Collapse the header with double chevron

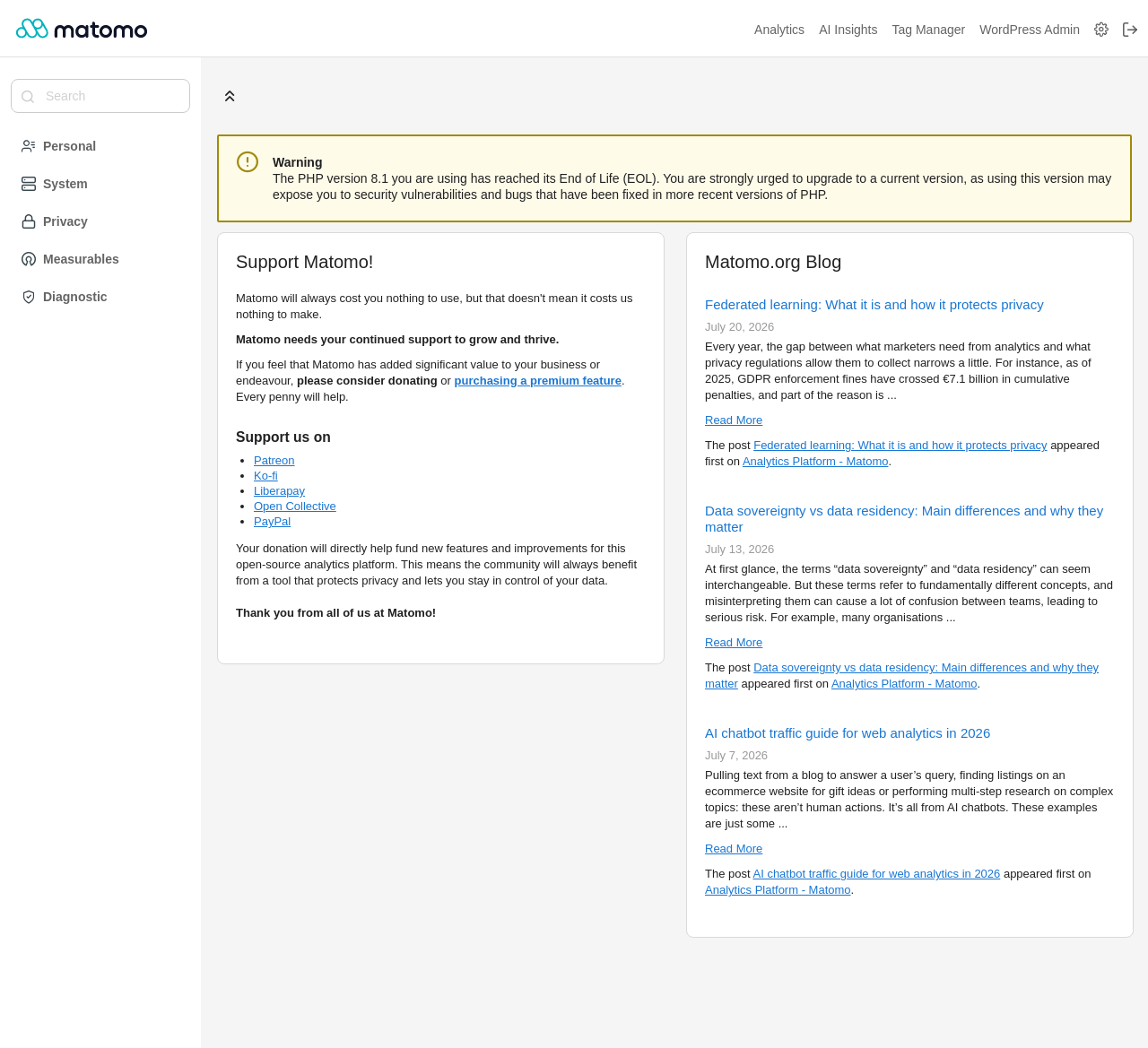(x=230, y=96)
